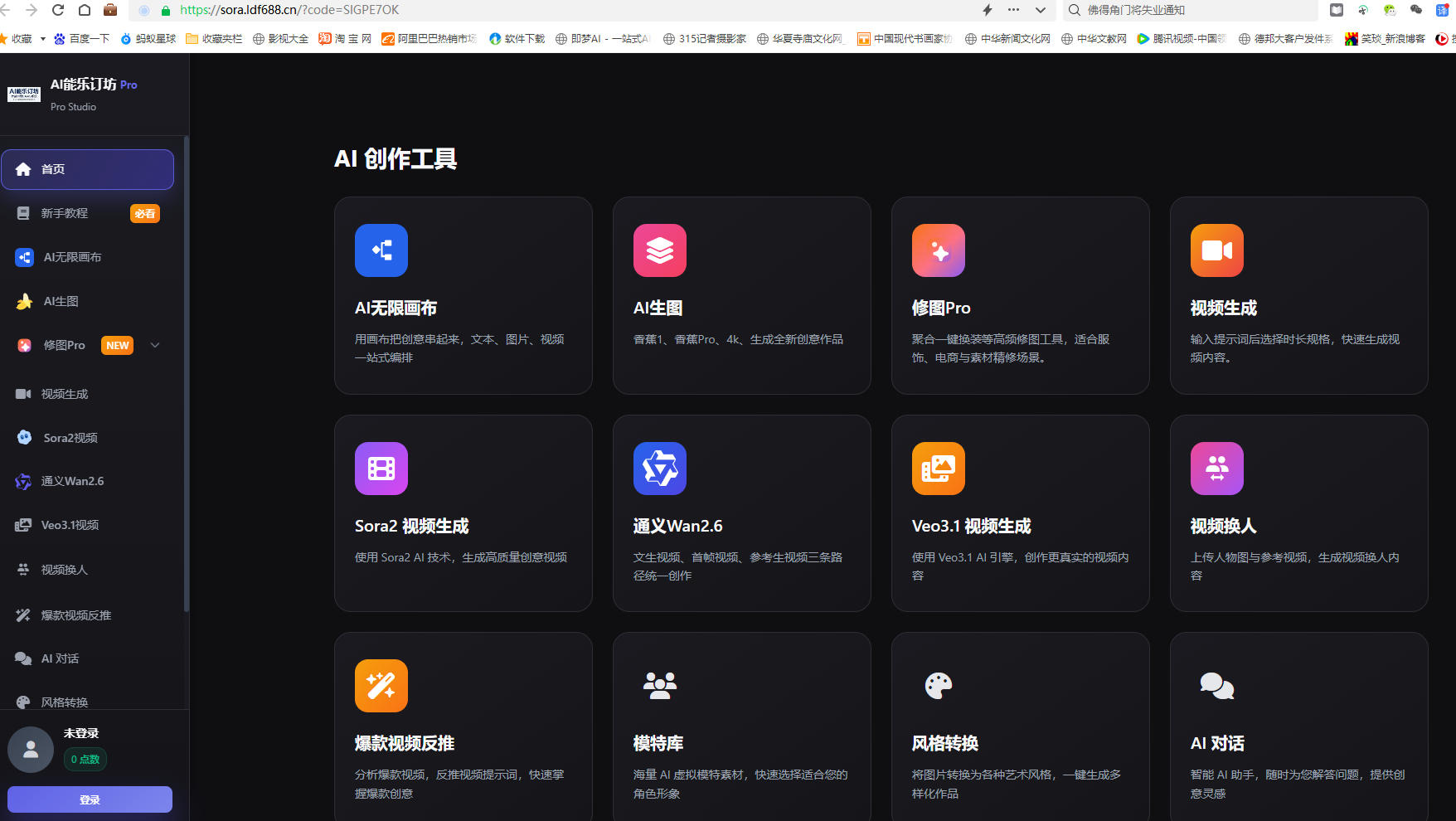Viewport: 1456px width, 821px height.
Task: Open AI 对话 in the sidebar
Action: [x=87, y=658]
